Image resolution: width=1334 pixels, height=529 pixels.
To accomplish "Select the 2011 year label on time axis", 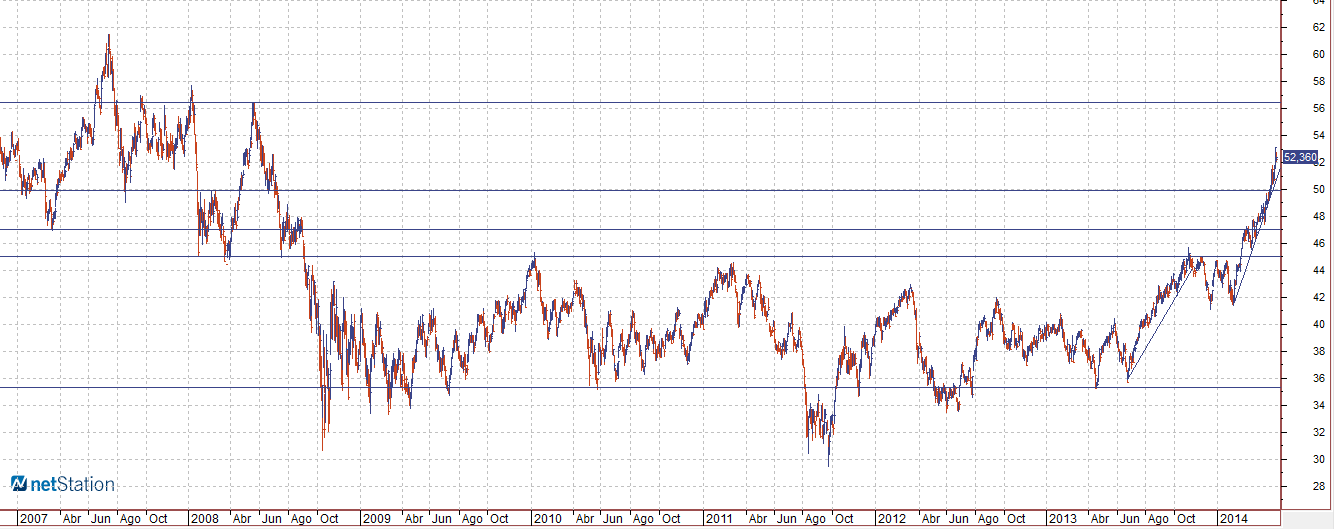I will 719,519.
